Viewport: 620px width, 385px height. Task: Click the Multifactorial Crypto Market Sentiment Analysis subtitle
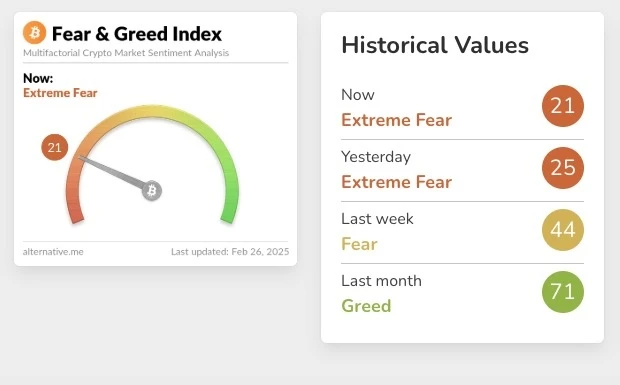click(x=126, y=53)
